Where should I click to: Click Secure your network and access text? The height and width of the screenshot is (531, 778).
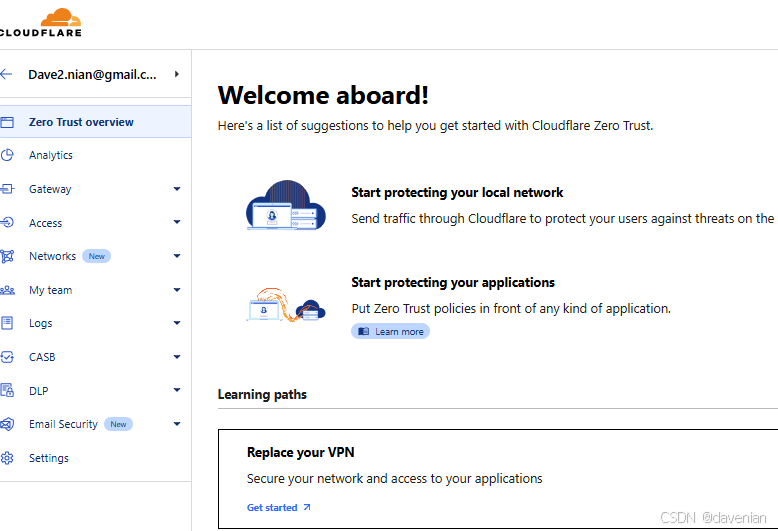(x=394, y=479)
